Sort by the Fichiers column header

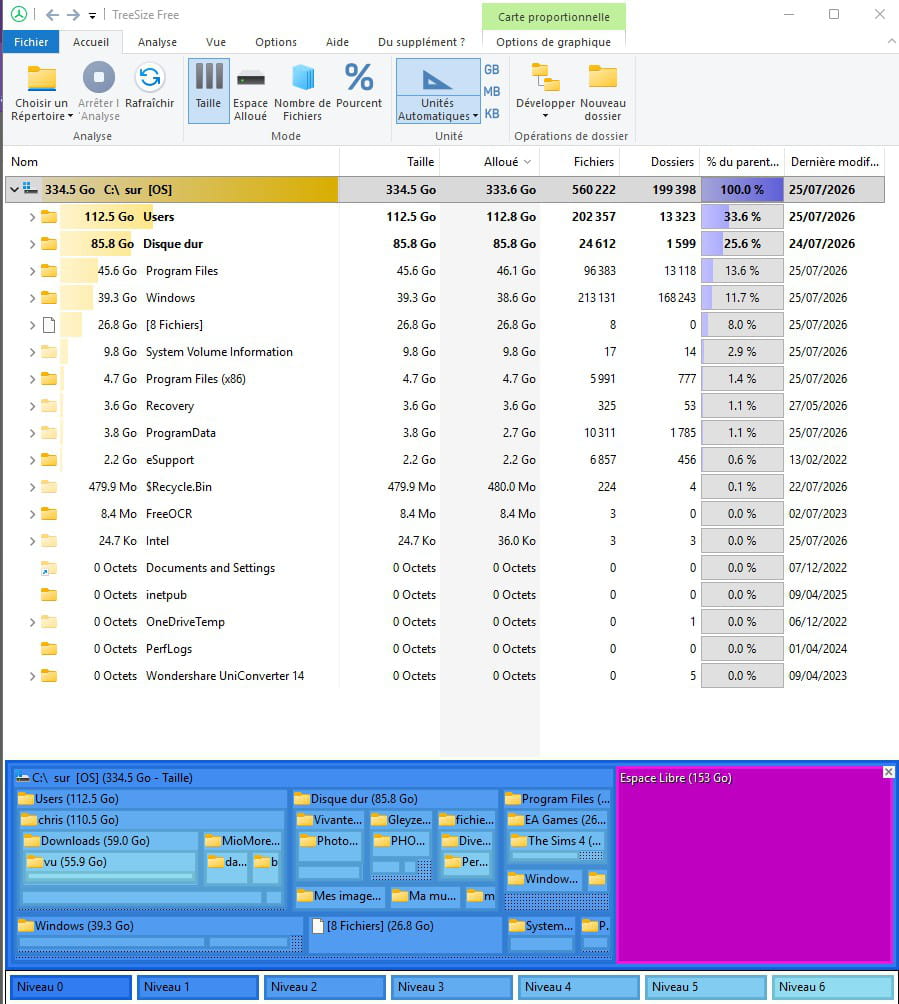click(x=580, y=162)
